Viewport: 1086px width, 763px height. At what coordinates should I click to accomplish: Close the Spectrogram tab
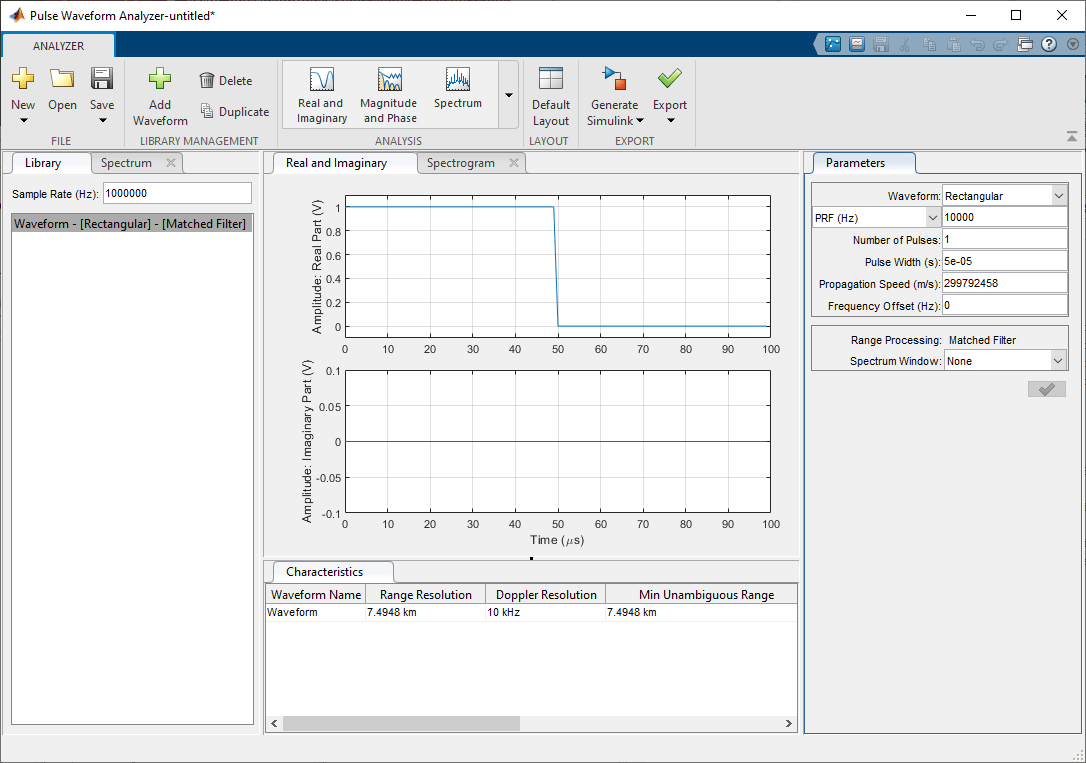[x=514, y=163]
